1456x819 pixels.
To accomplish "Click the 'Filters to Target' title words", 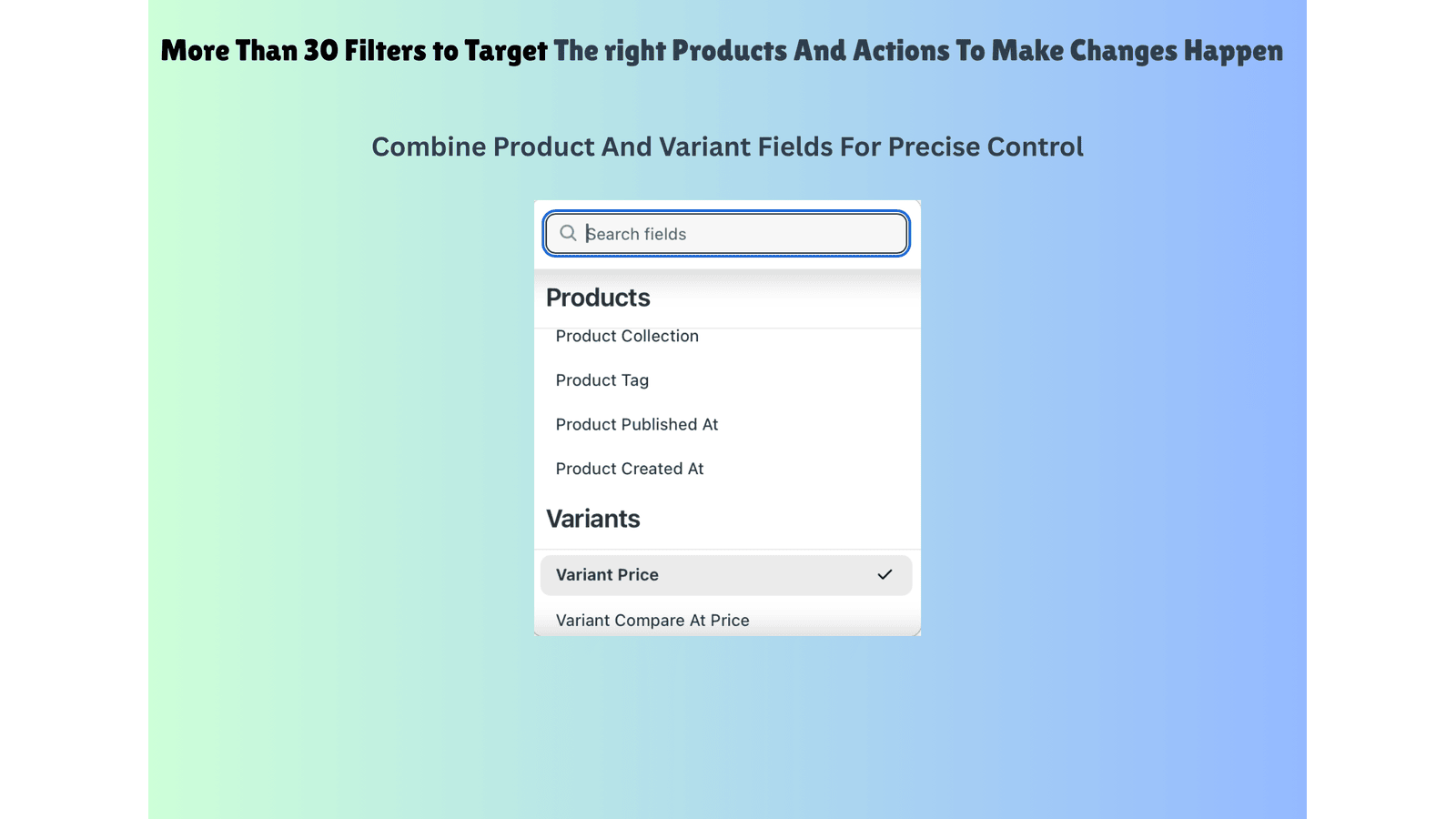I will tap(446, 51).
